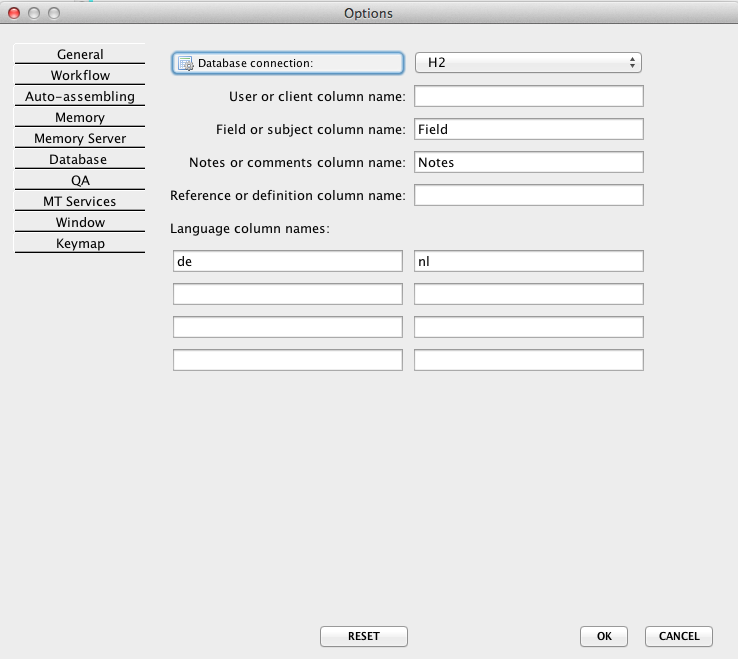Open the Memory Server tab
Viewport: 738px width, 659px height.
pyautogui.click(x=80, y=139)
